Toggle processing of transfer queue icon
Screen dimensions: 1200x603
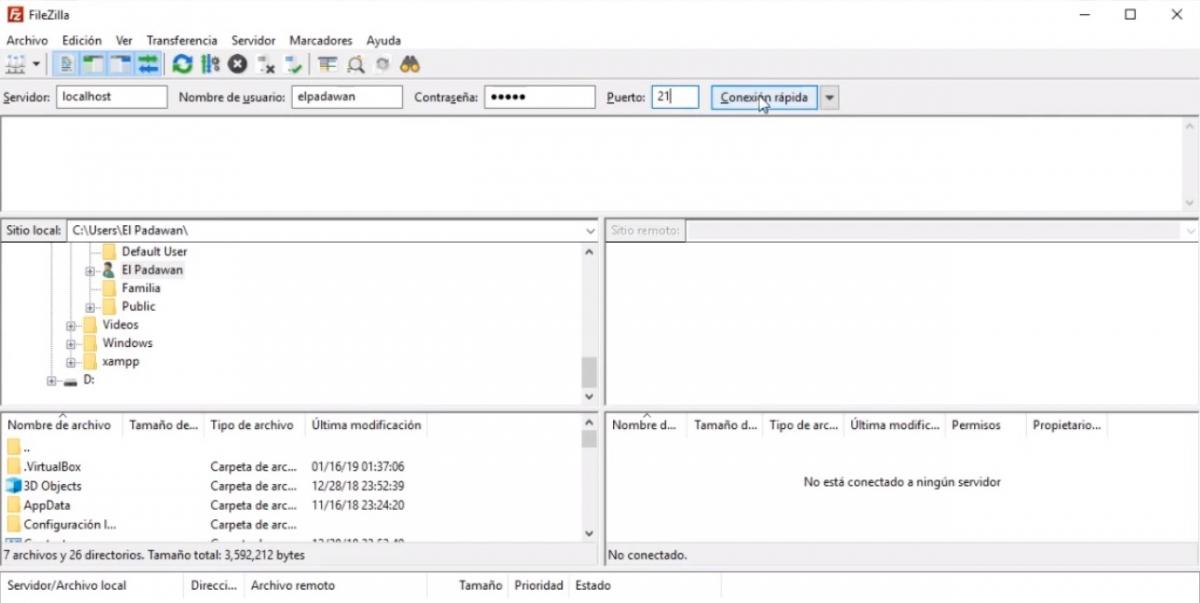tap(209, 64)
